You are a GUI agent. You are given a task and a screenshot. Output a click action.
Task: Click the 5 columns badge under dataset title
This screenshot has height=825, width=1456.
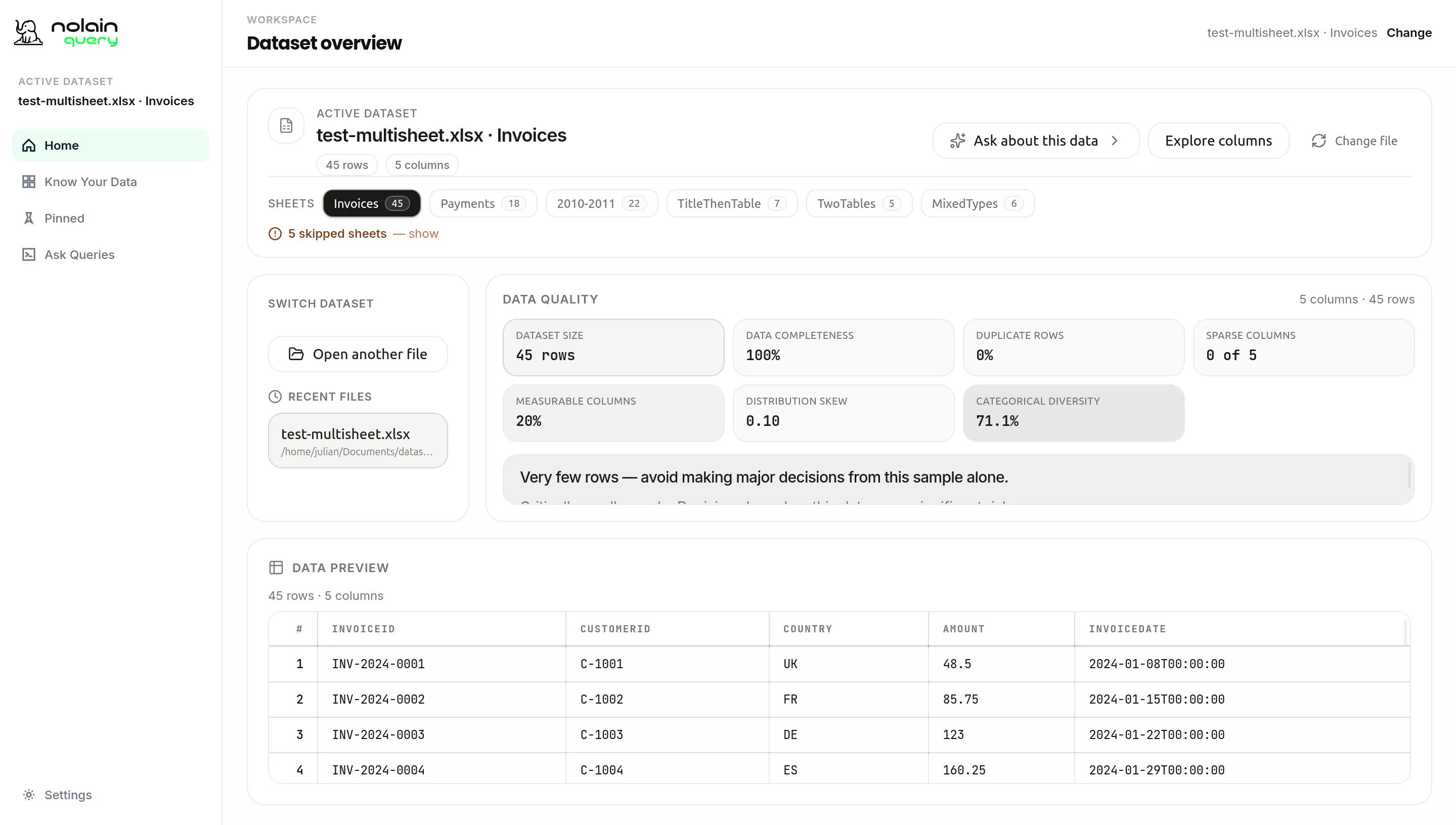click(x=422, y=165)
